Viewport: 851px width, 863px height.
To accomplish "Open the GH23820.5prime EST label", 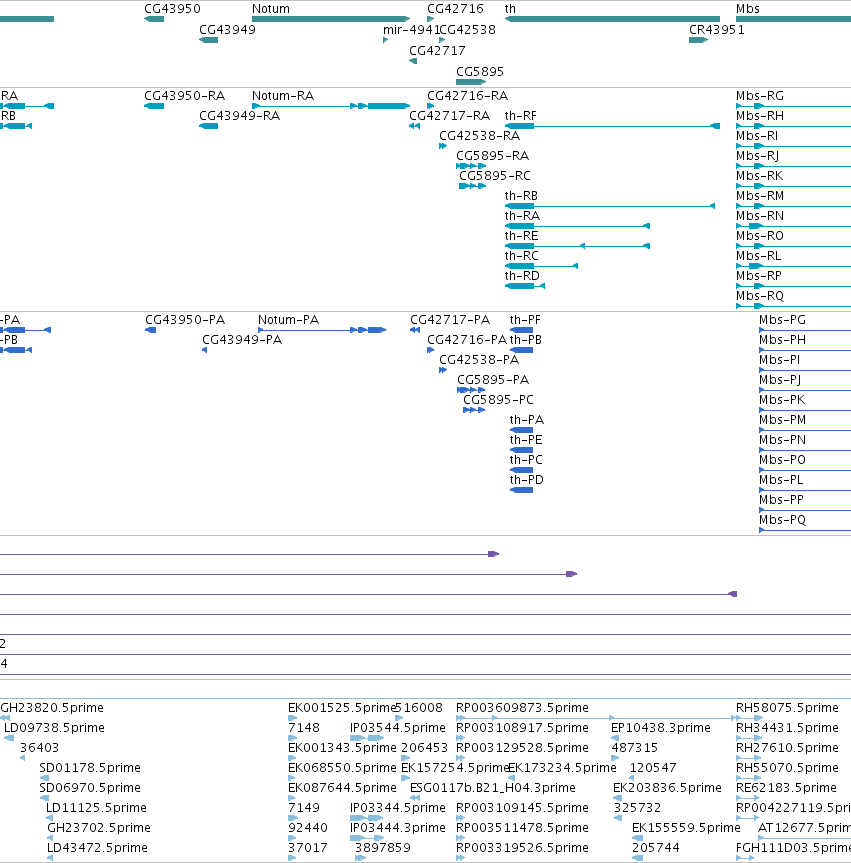I will tap(52, 708).
